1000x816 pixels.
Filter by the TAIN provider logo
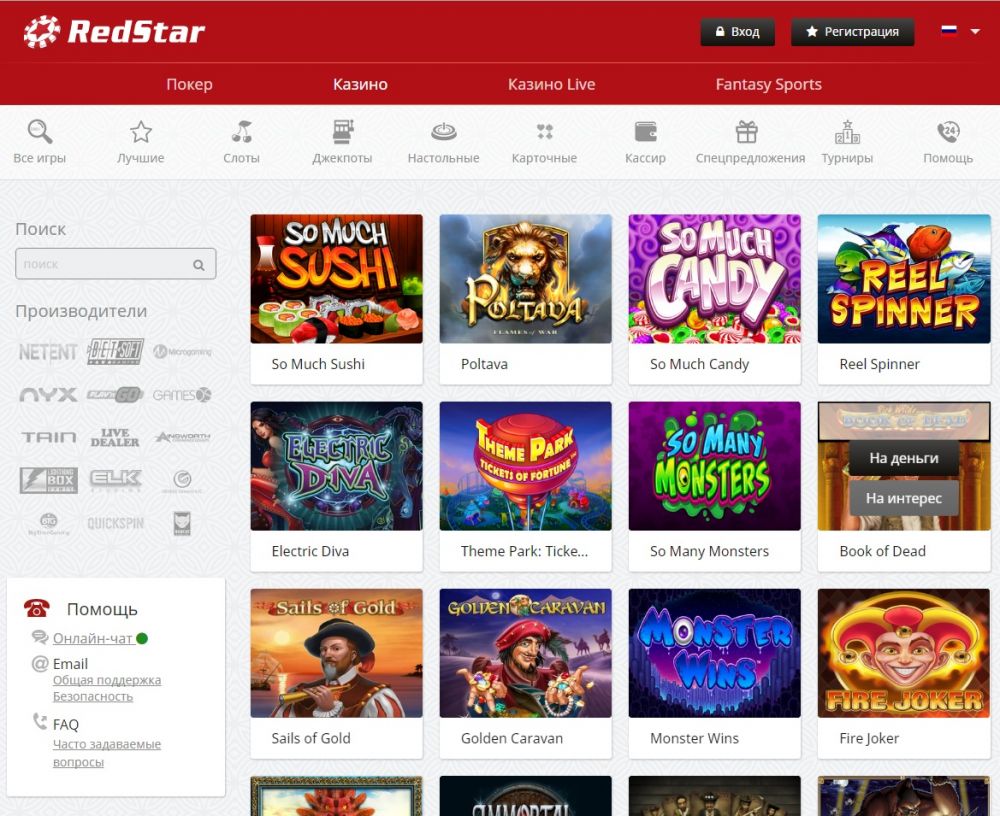tap(48, 437)
